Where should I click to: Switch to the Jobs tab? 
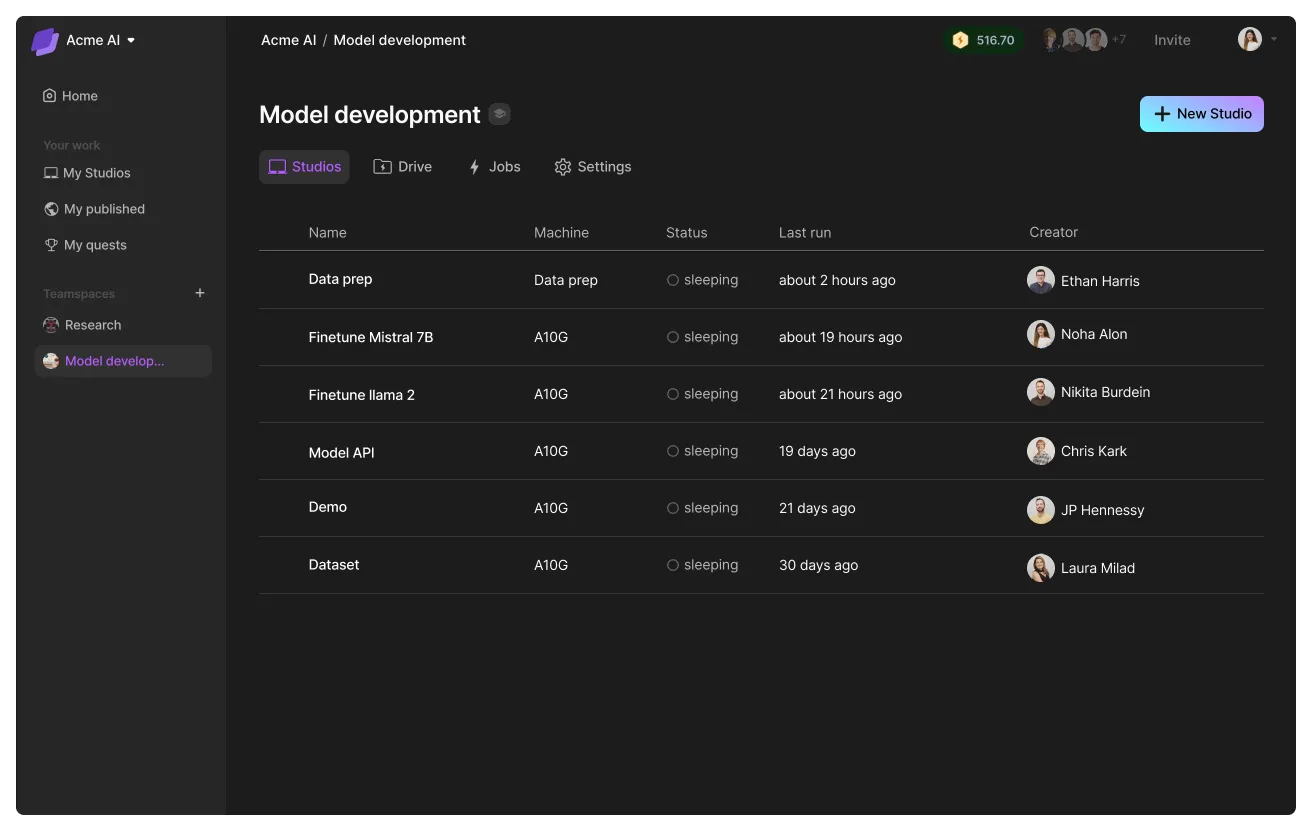point(494,167)
